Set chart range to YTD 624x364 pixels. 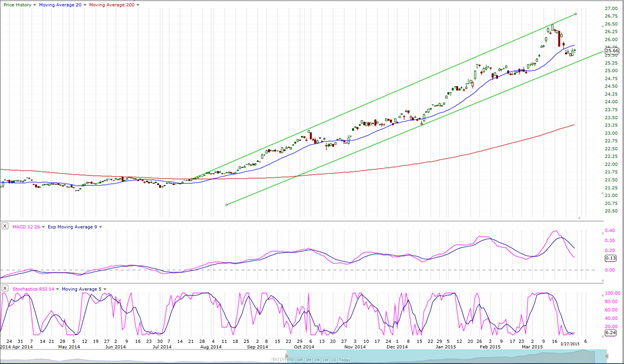coord(291,360)
